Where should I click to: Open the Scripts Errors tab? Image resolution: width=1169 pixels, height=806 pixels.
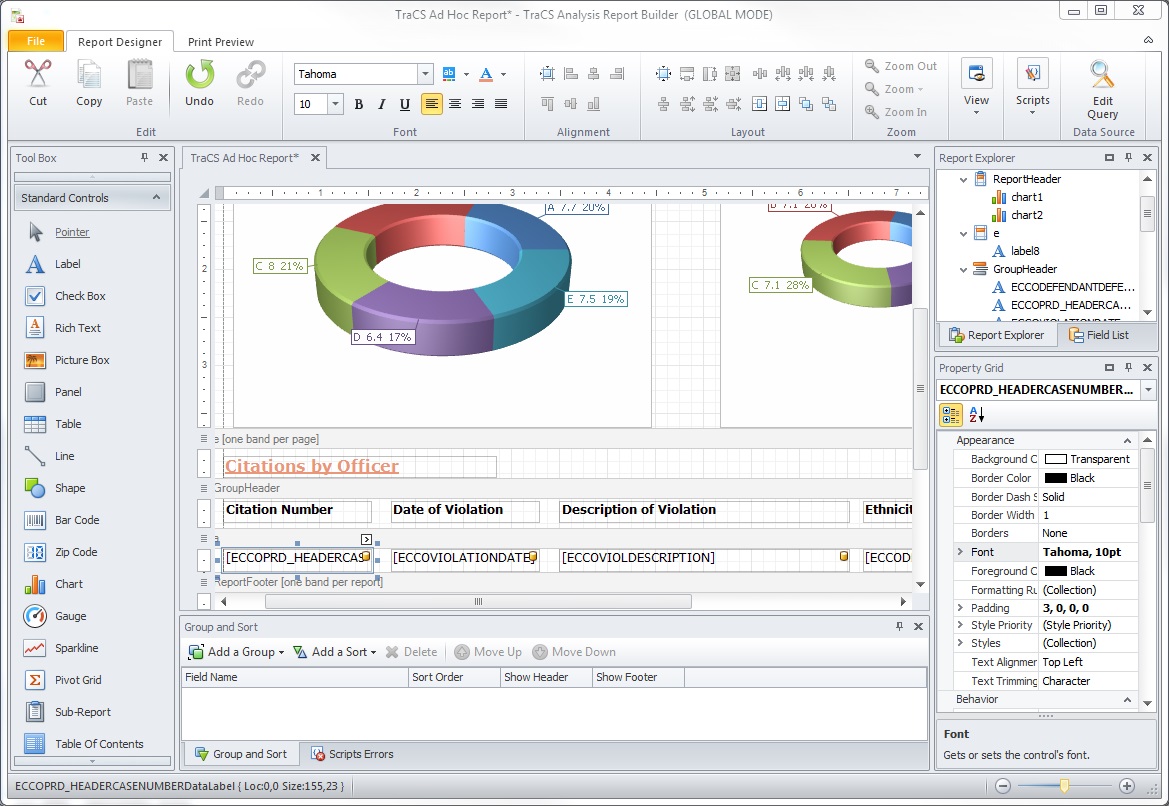pos(352,754)
